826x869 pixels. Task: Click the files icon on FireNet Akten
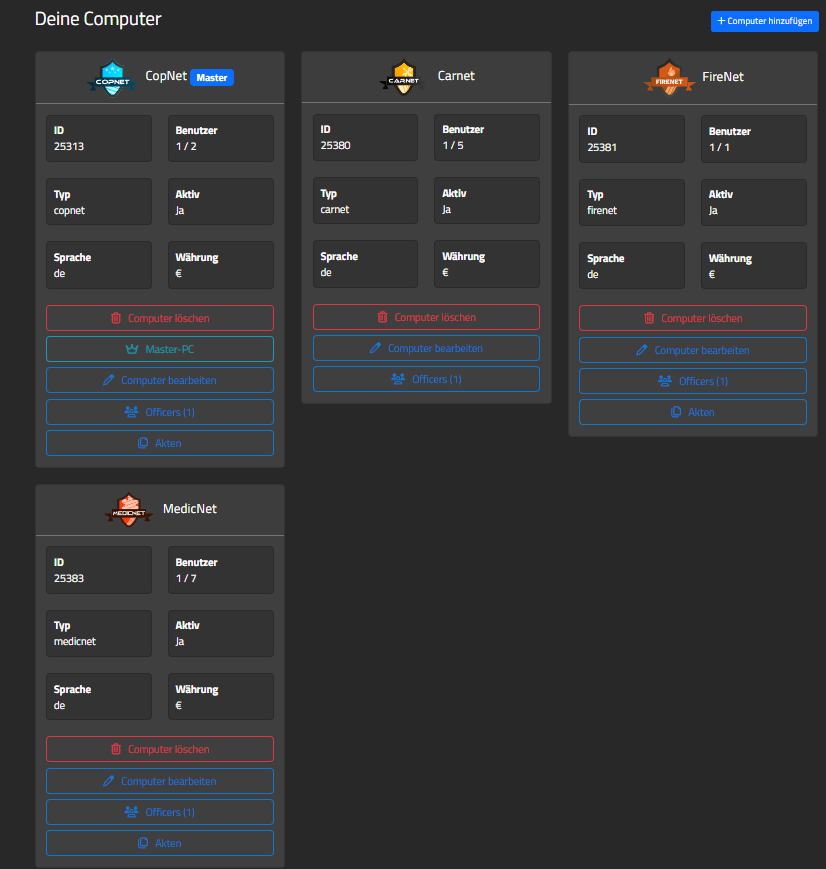(676, 412)
